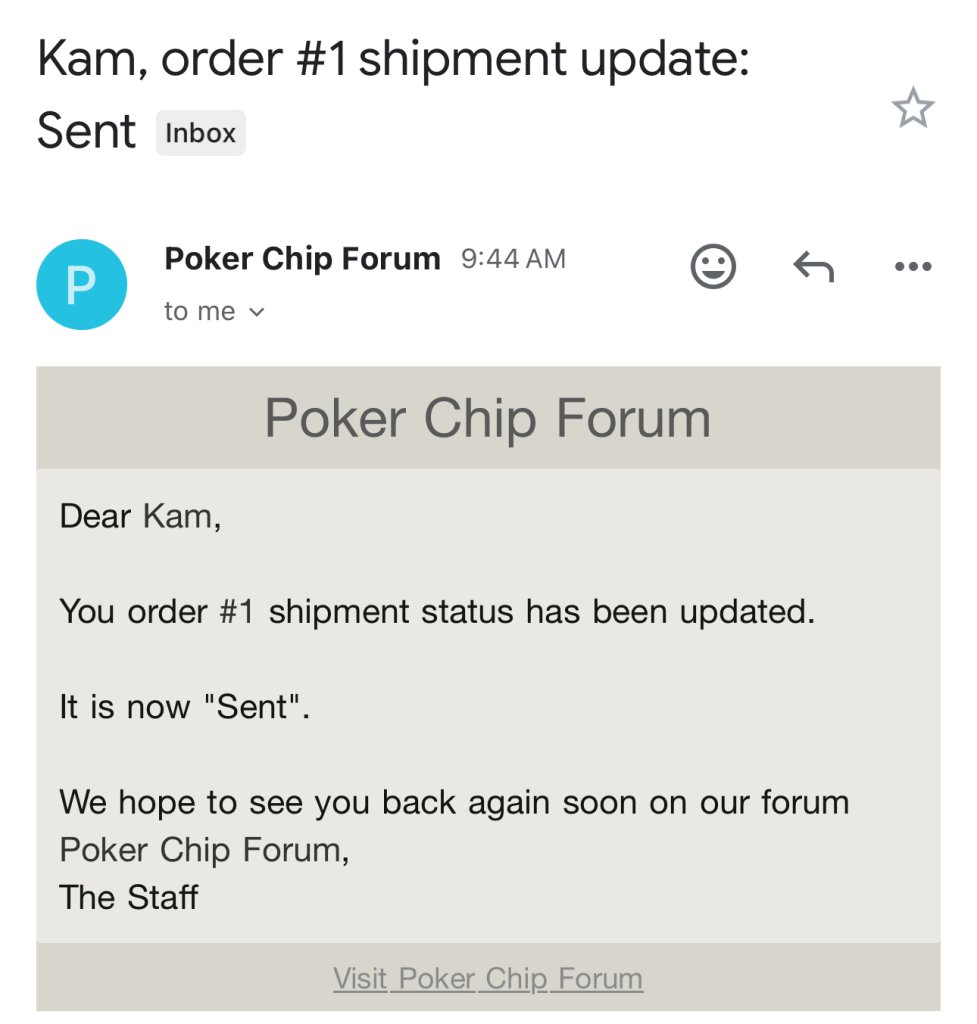Select the Inbox label chip
Viewport: 977px width, 1024px height.
[x=200, y=133]
